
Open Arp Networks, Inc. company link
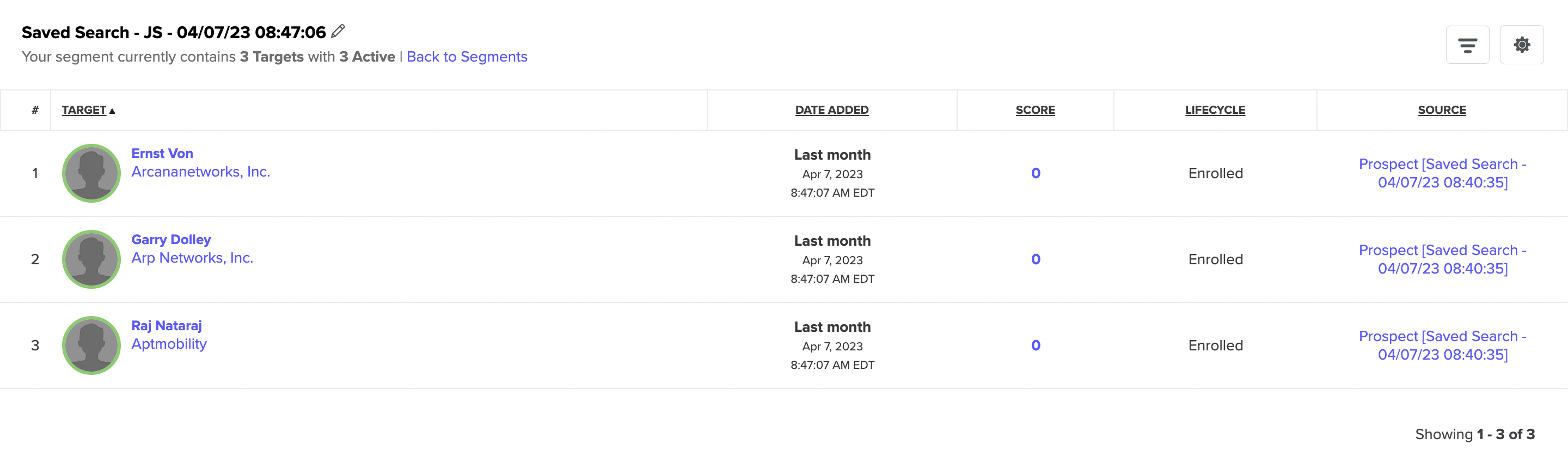(192, 258)
